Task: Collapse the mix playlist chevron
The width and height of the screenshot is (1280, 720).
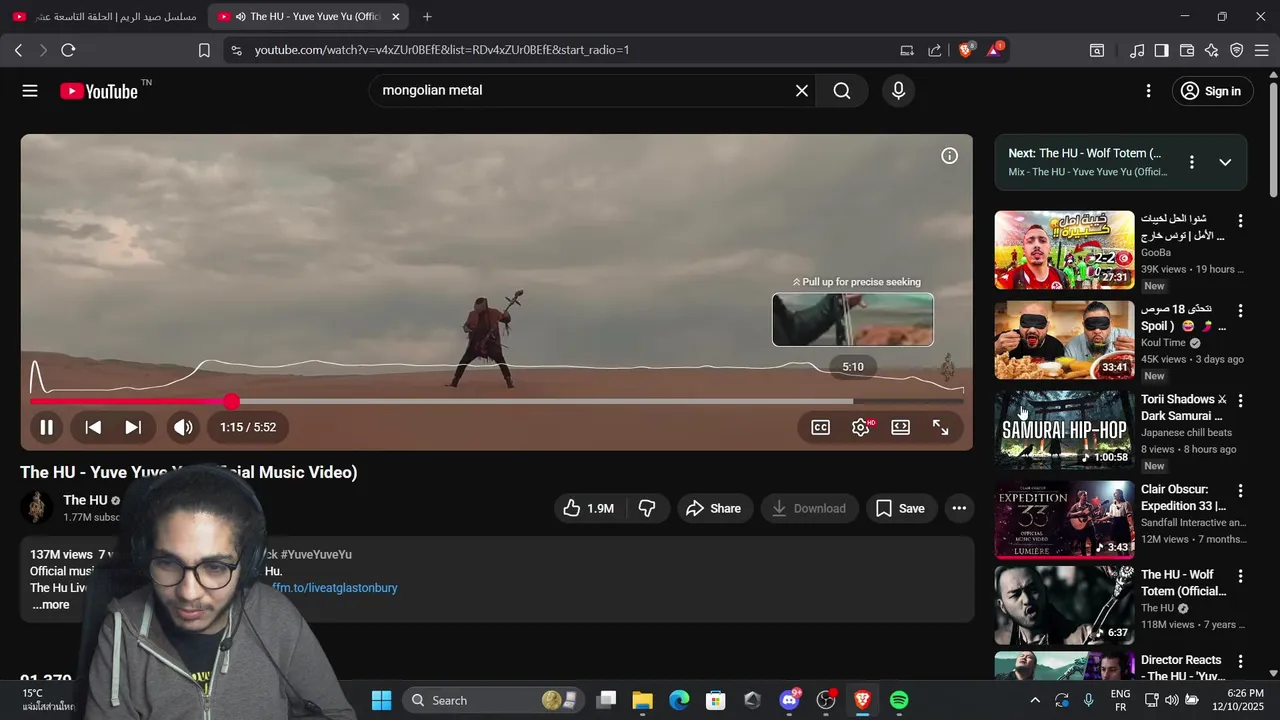Action: coord(1225,162)
